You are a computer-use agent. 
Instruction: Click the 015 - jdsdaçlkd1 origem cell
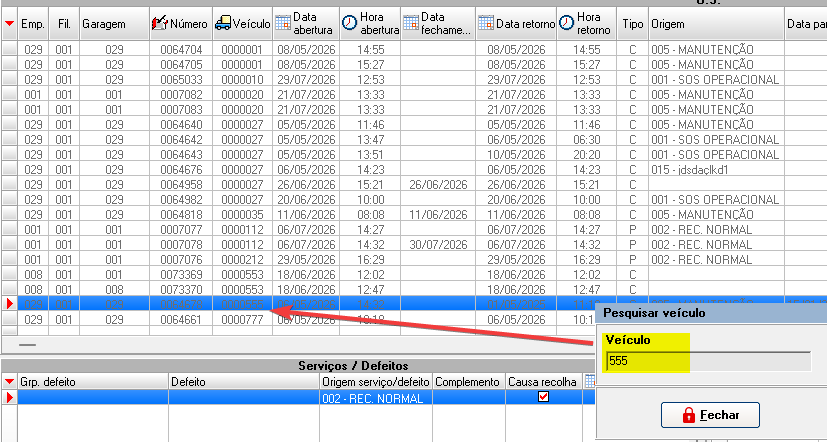point(716,170)
